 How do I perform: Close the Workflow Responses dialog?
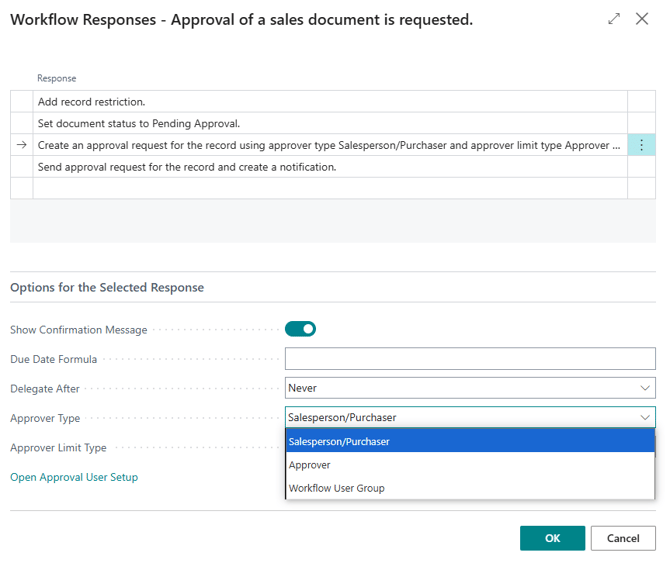coord(642,19)
